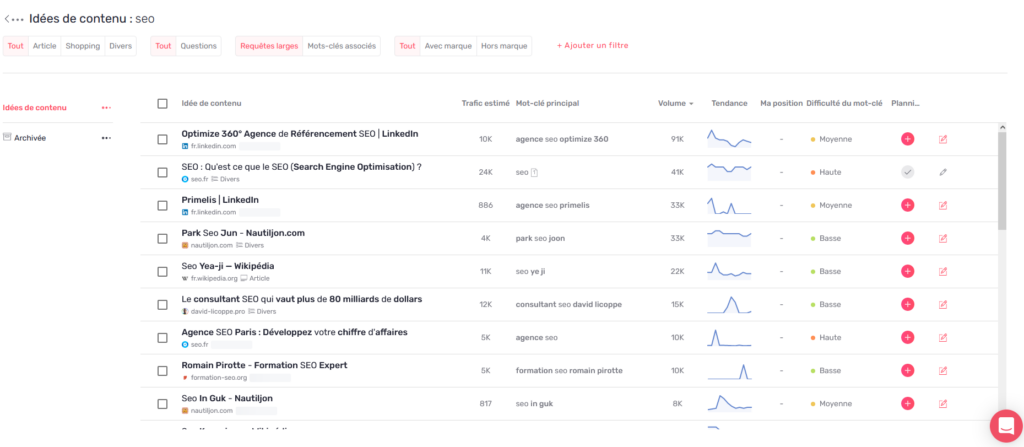Select all rows with header checkbox
This screenshot has width=1024, height=447.
click(163, 103)
